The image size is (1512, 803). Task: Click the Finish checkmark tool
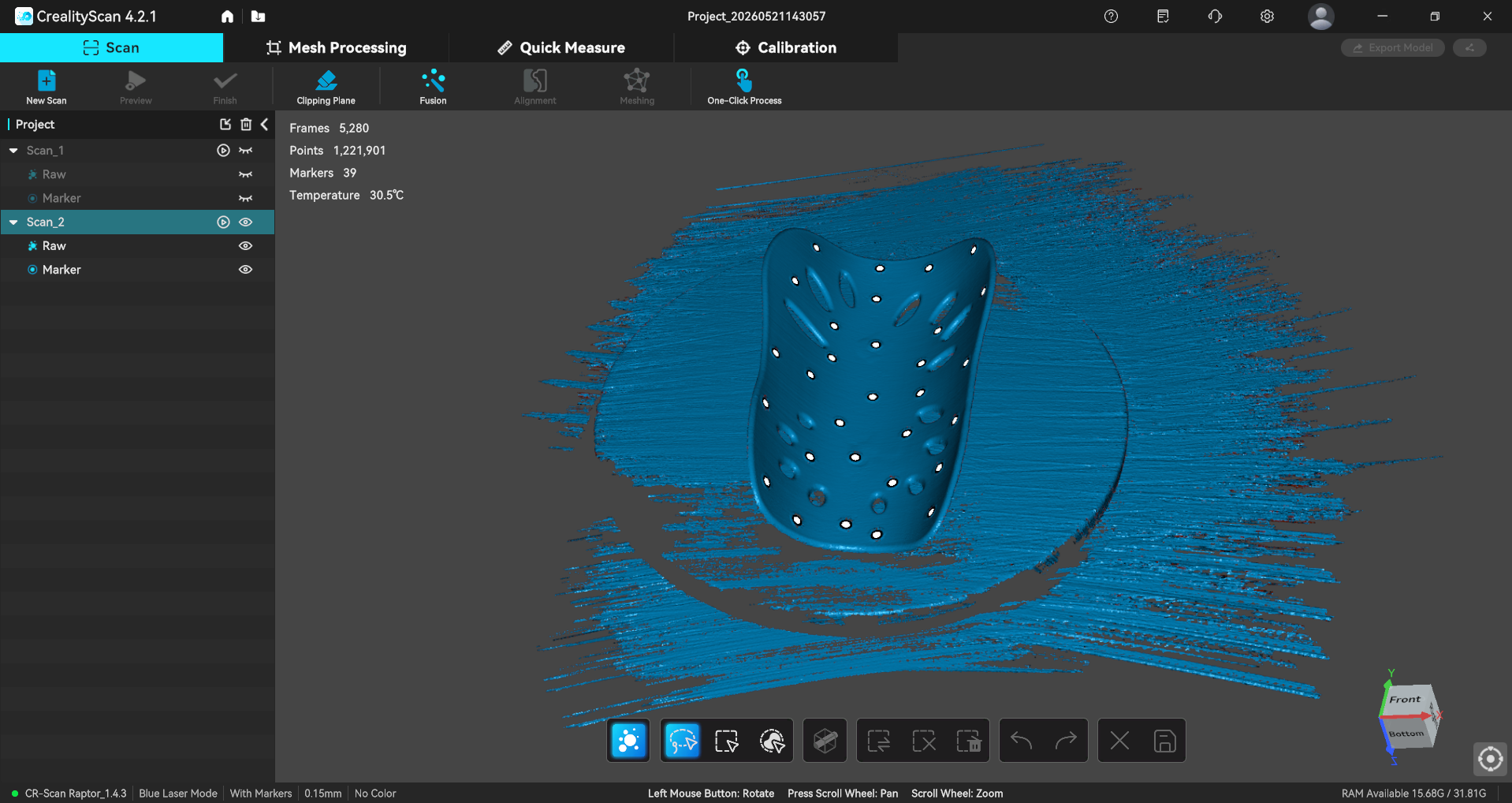pyautogui.click(x=225, y=87)
